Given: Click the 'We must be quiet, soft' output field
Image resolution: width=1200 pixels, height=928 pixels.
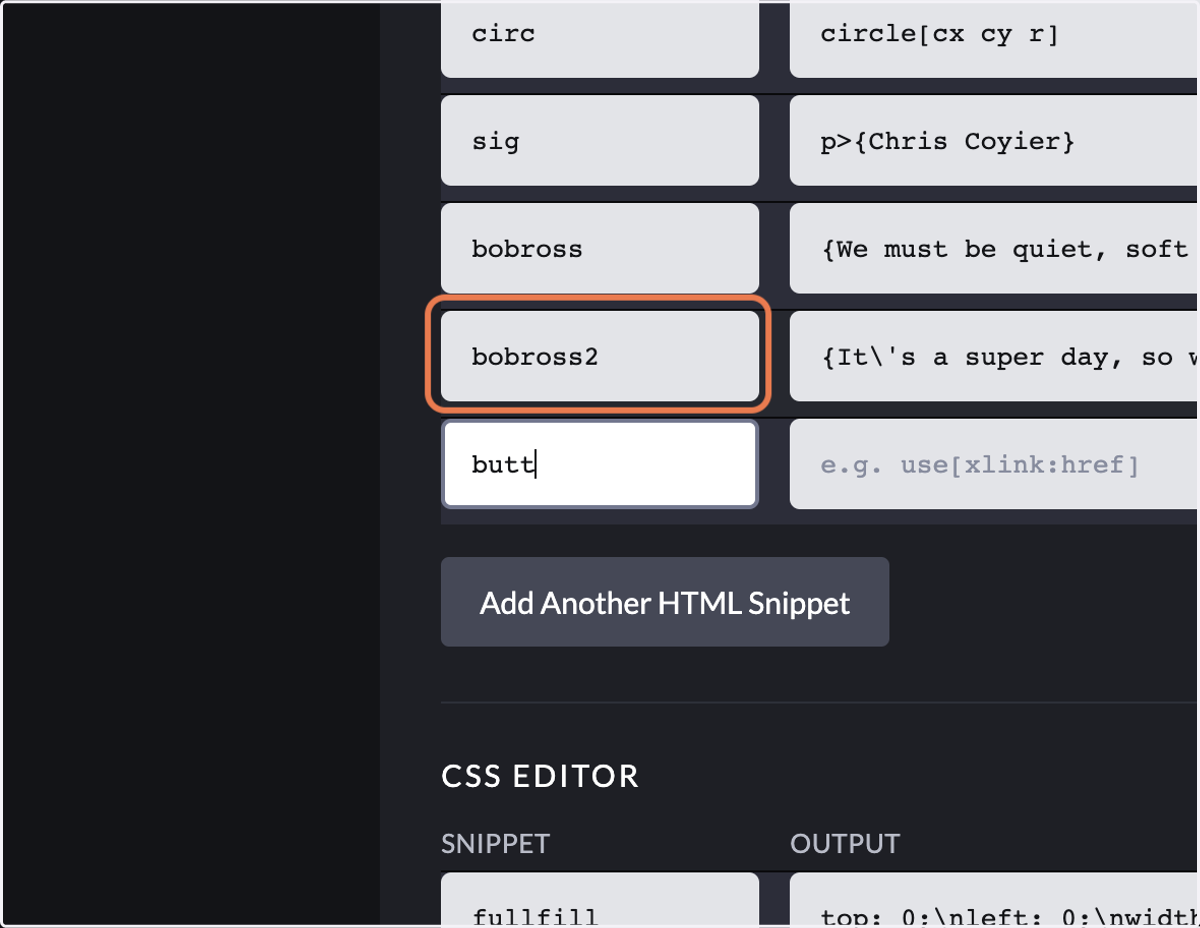Looking at the screenshot, I should (x=995, y=248).
